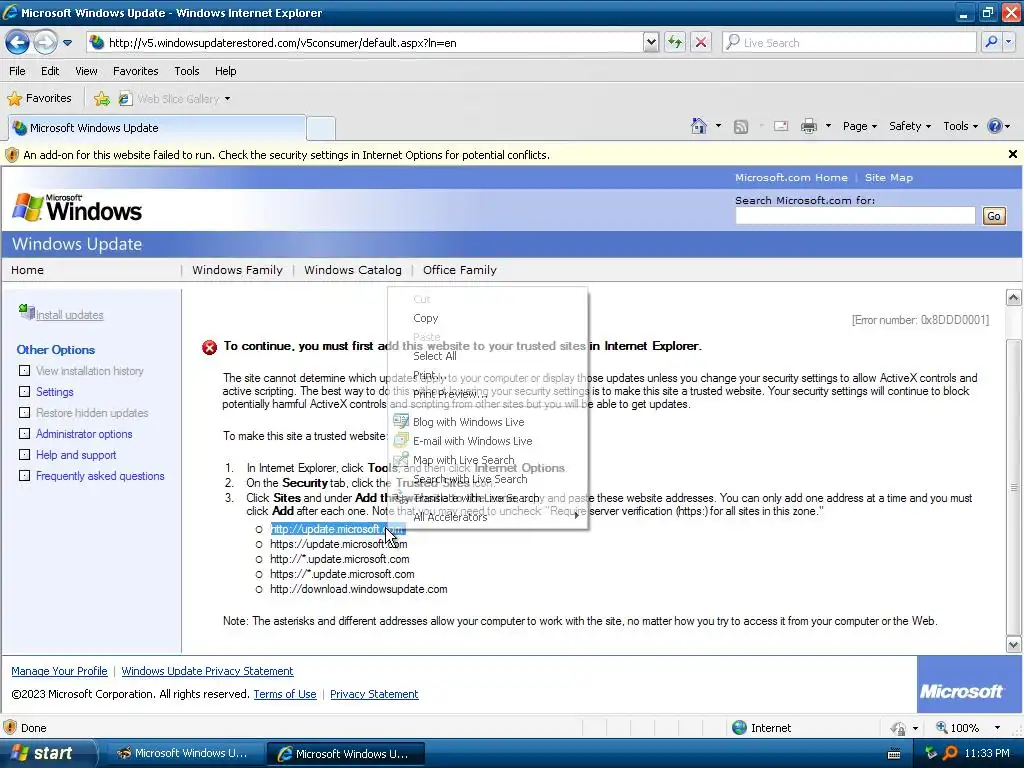Click the RSS feeds icon

coord(741,127)
